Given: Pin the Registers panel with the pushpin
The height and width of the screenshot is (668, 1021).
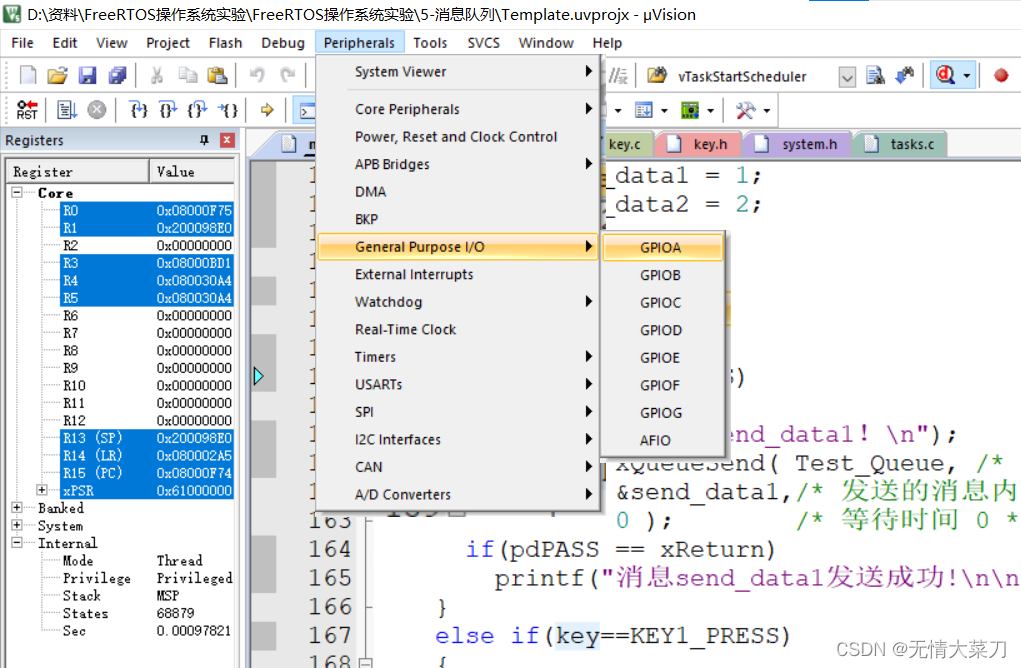Looking at the screenshot, I should coord(204,140).
